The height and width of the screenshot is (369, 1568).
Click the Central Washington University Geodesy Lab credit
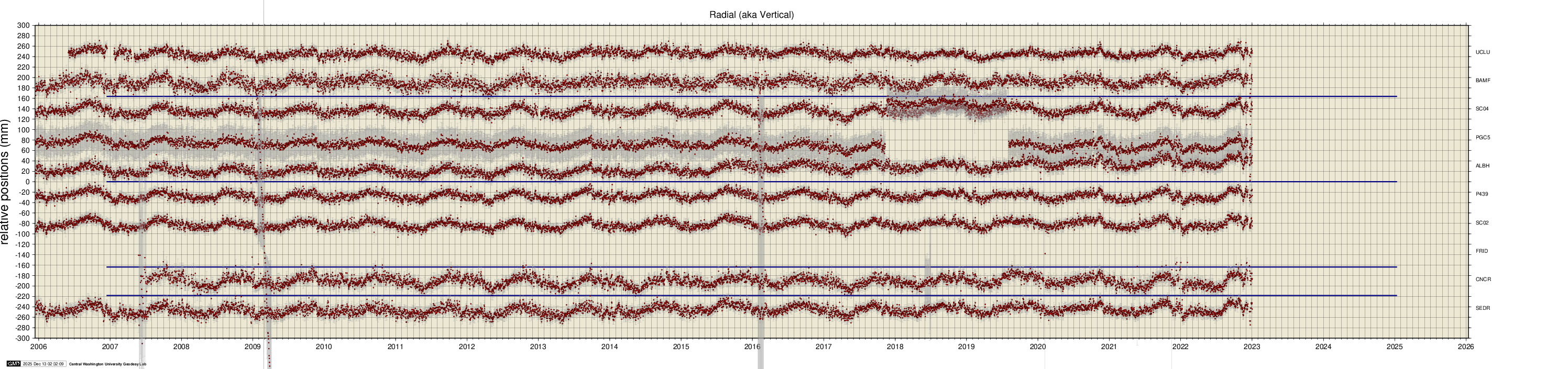coord(107,364)
